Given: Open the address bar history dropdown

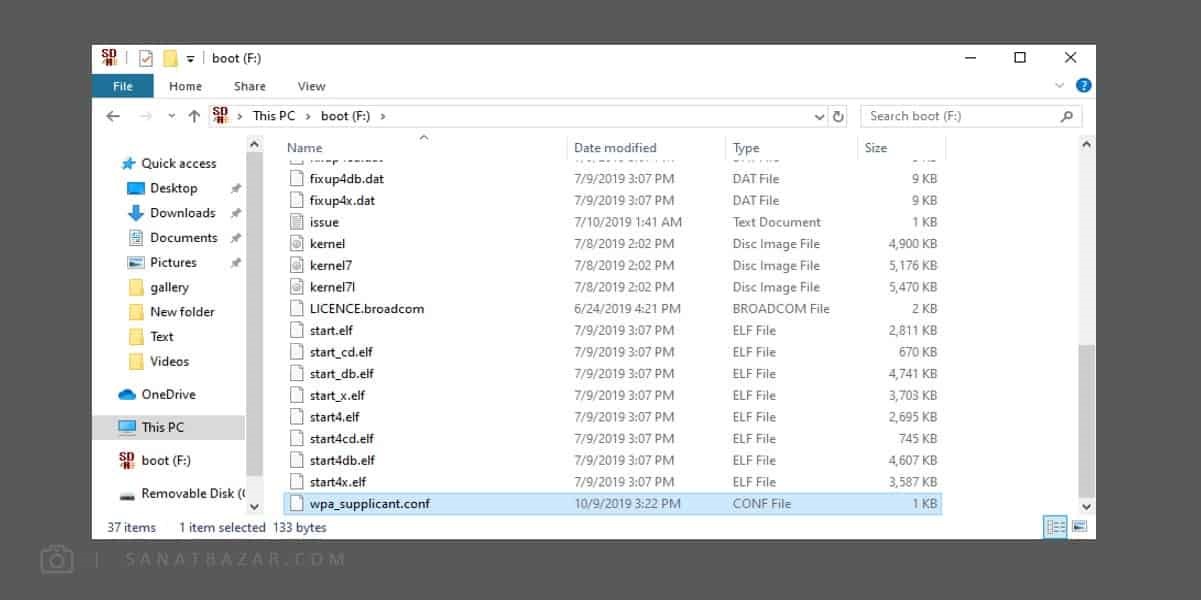Looking at the screenshot, I should pyautogui.click(x=820, y=116).
